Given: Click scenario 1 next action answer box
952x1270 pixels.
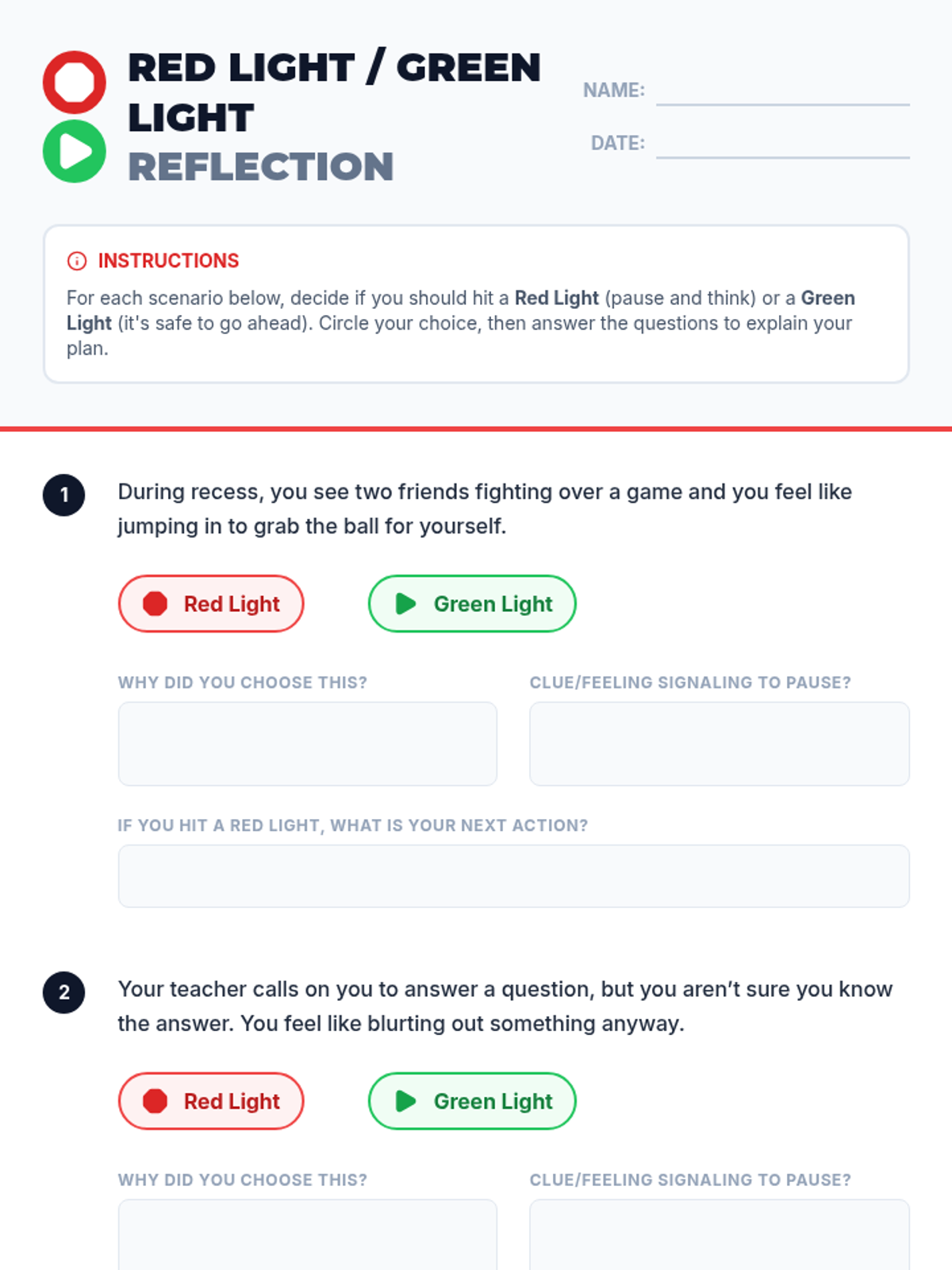Looking at the screenshot, I should coord(513,876).
